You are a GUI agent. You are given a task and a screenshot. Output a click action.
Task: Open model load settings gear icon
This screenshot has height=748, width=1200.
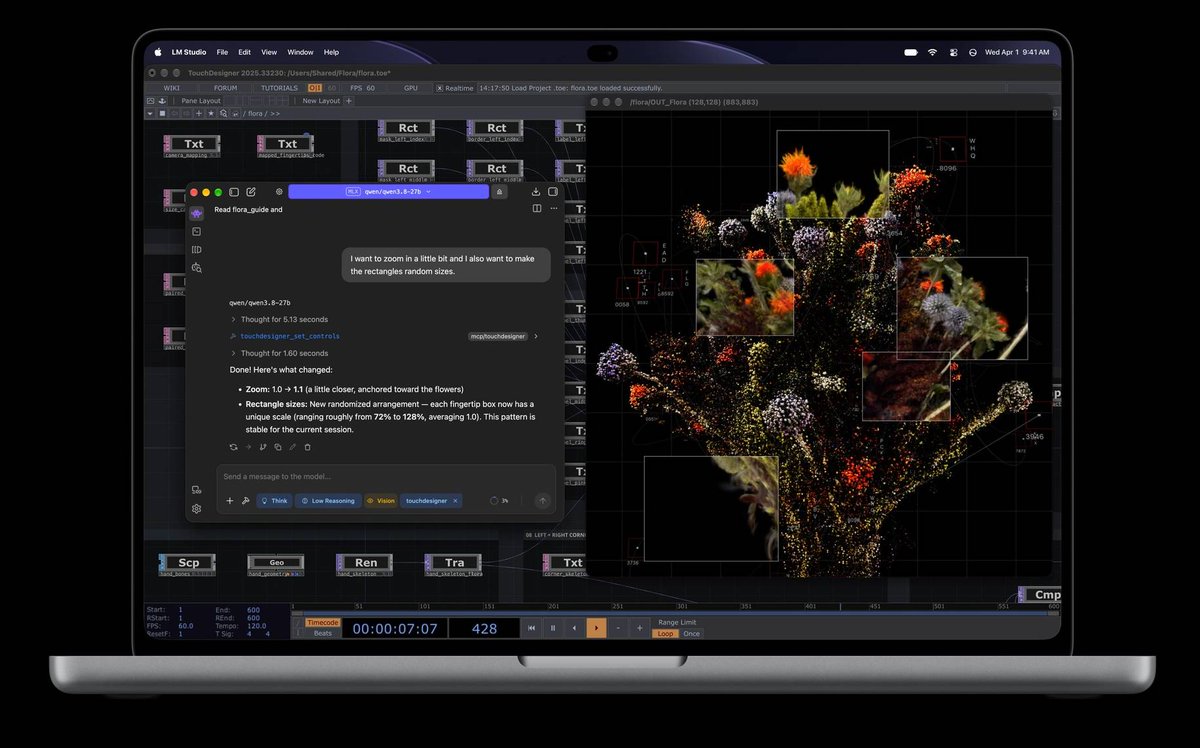pyautogui.click(x=279, y=192)
